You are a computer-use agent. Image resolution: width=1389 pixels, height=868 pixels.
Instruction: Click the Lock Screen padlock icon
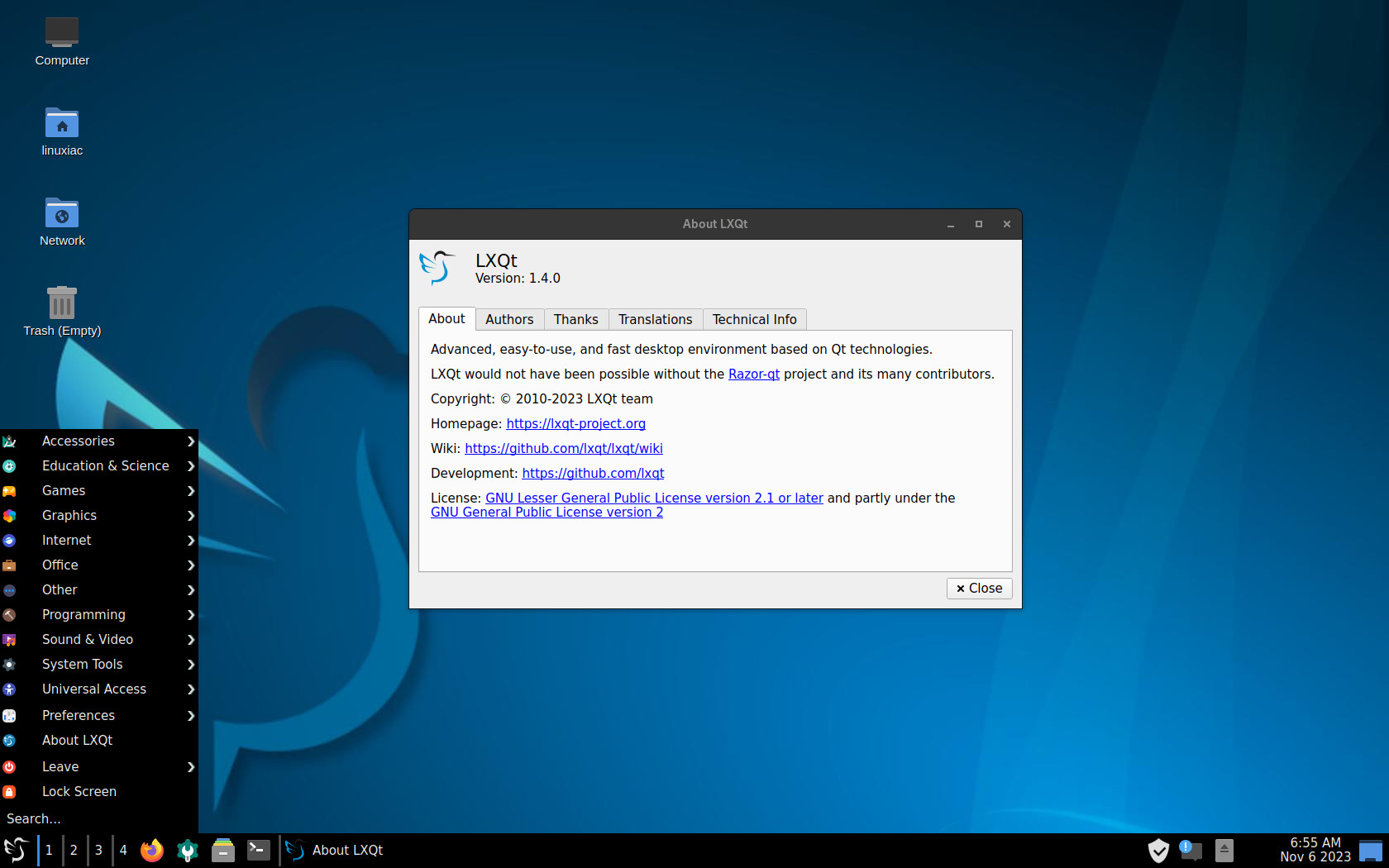10,792
